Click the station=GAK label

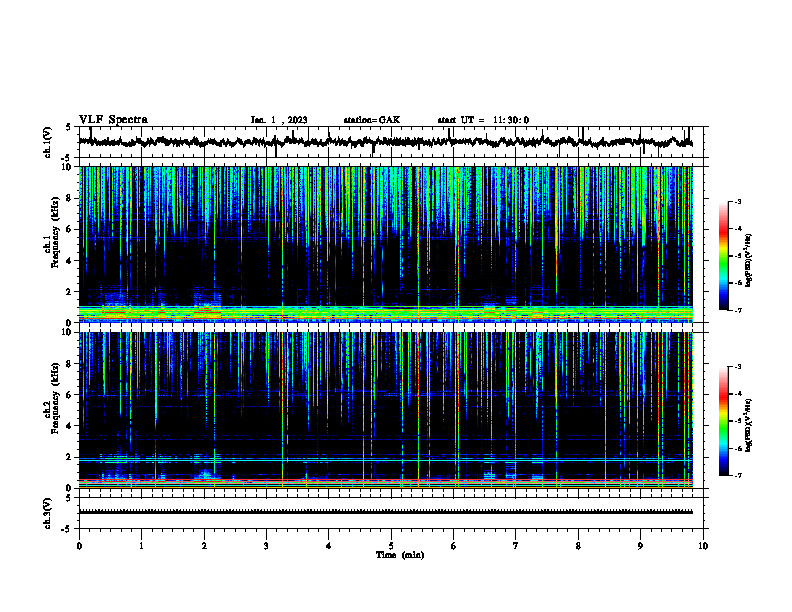372,120
